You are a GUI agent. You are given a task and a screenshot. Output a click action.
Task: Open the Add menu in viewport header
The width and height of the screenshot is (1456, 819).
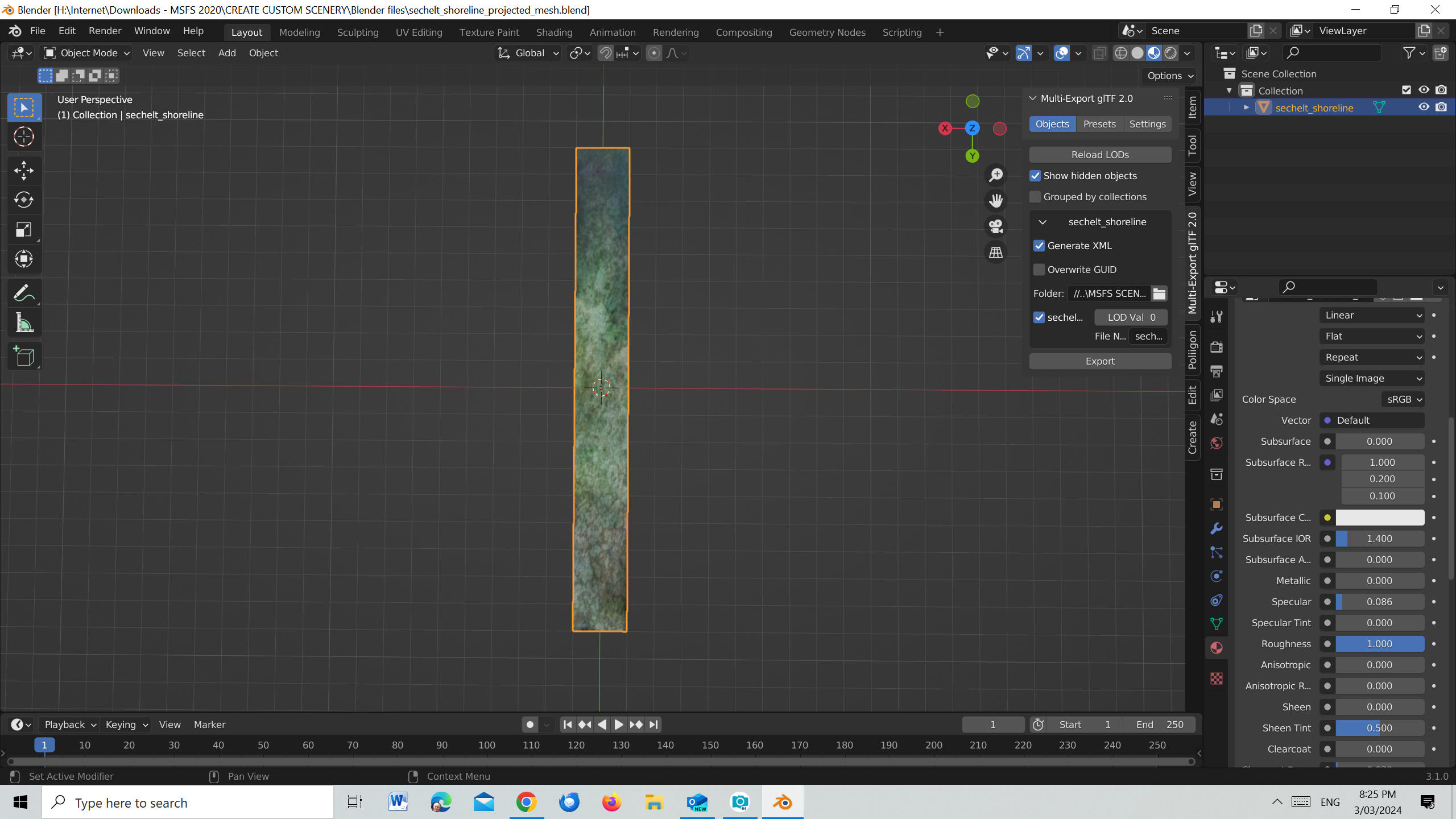(226, 53)
